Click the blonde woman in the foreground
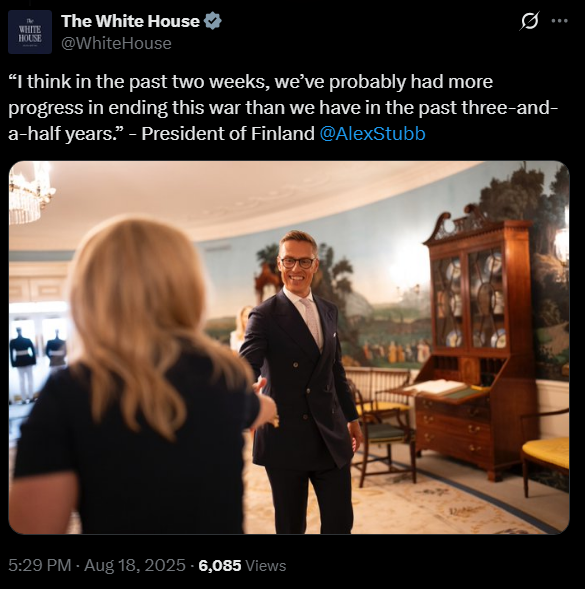The height and width of the screenshot is (589, 585). (x=135, y=376)
